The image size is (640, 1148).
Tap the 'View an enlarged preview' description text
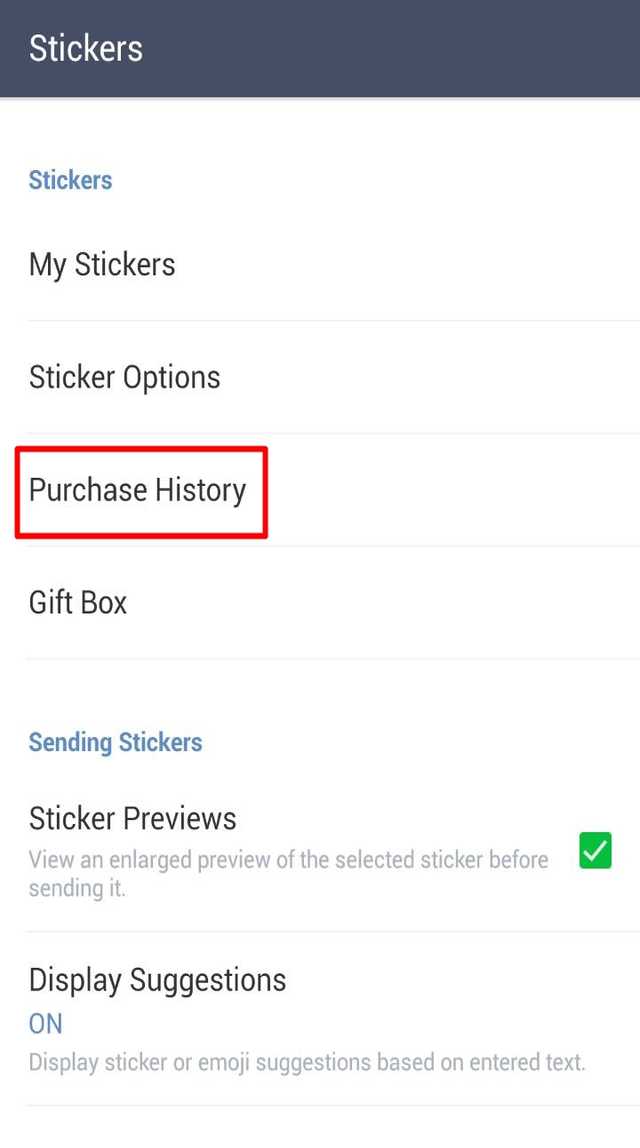289,860
